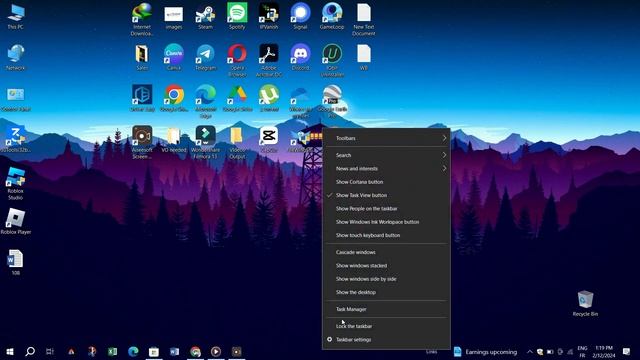This screenshot has height=360, width=640.
Task: Select the Recycle Bin icon
Action: click(x=585, y=303)
